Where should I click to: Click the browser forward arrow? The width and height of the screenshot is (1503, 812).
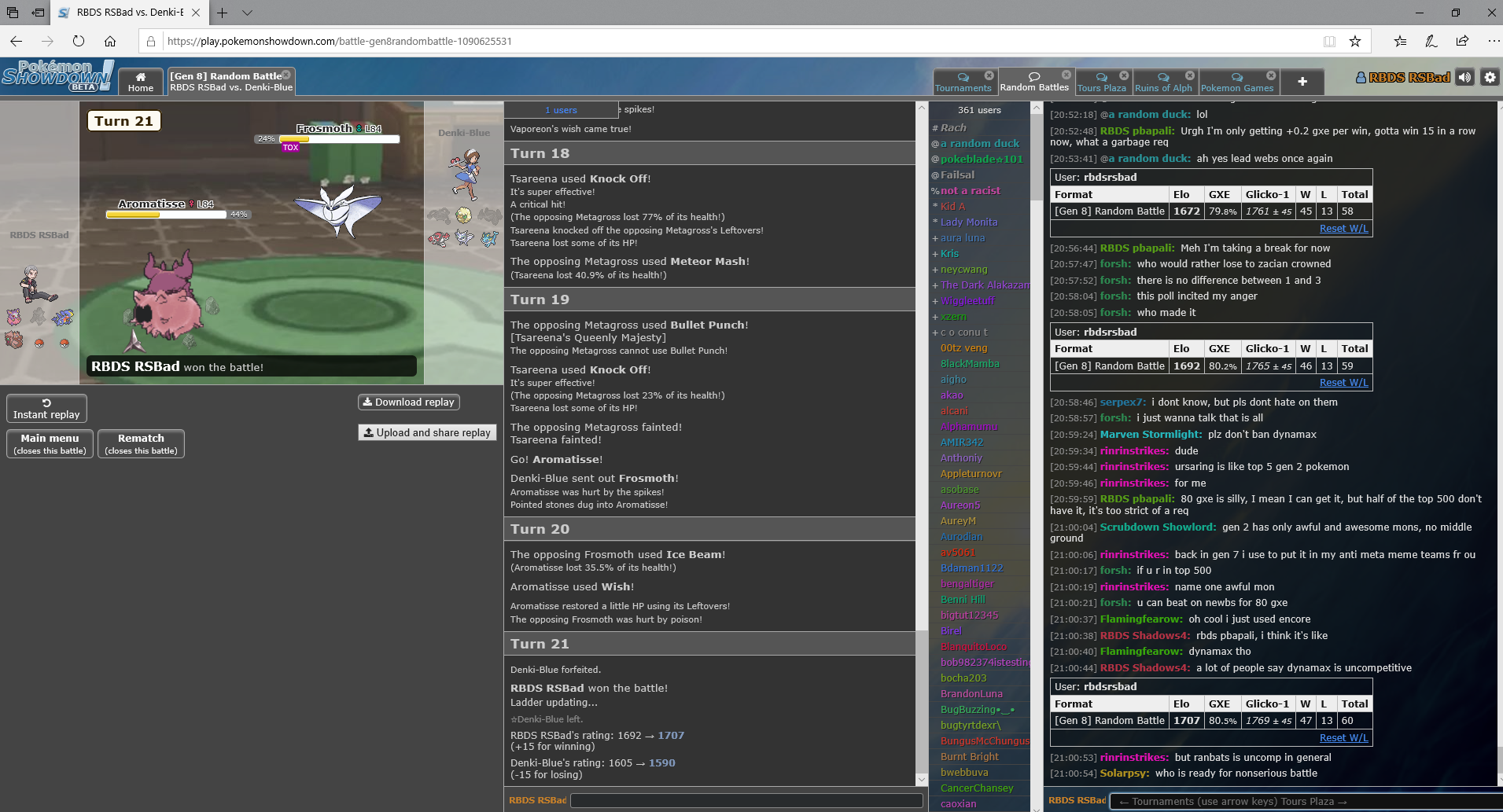click(47, 41)
